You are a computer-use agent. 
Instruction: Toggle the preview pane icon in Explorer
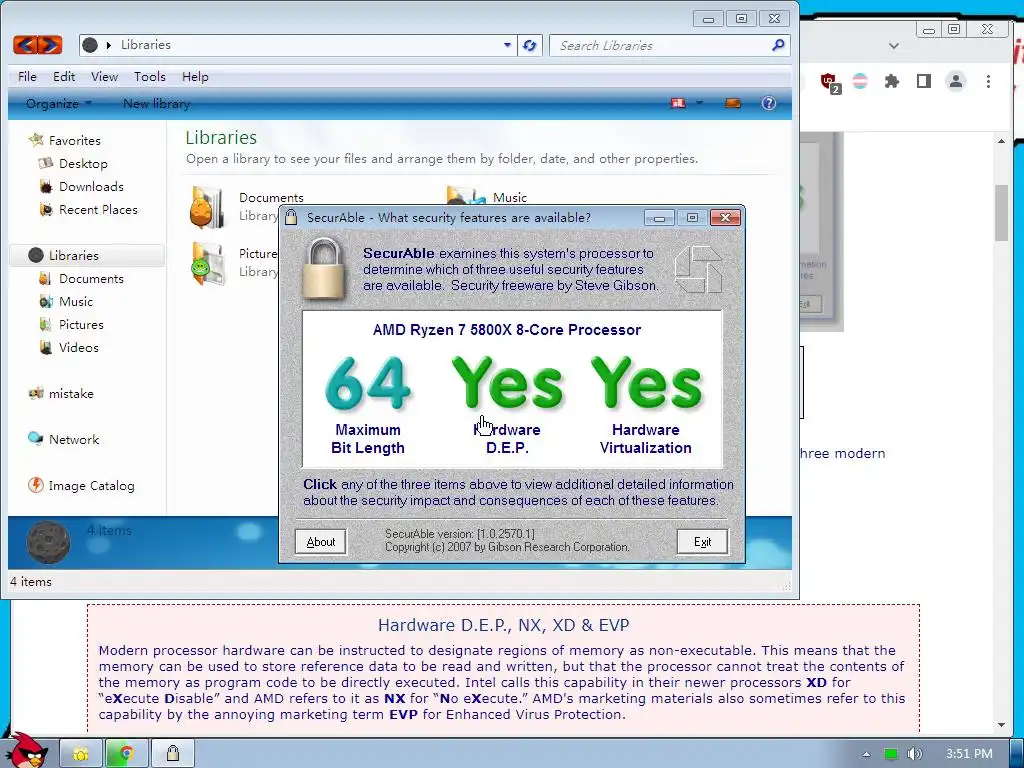tap(733, 103)
